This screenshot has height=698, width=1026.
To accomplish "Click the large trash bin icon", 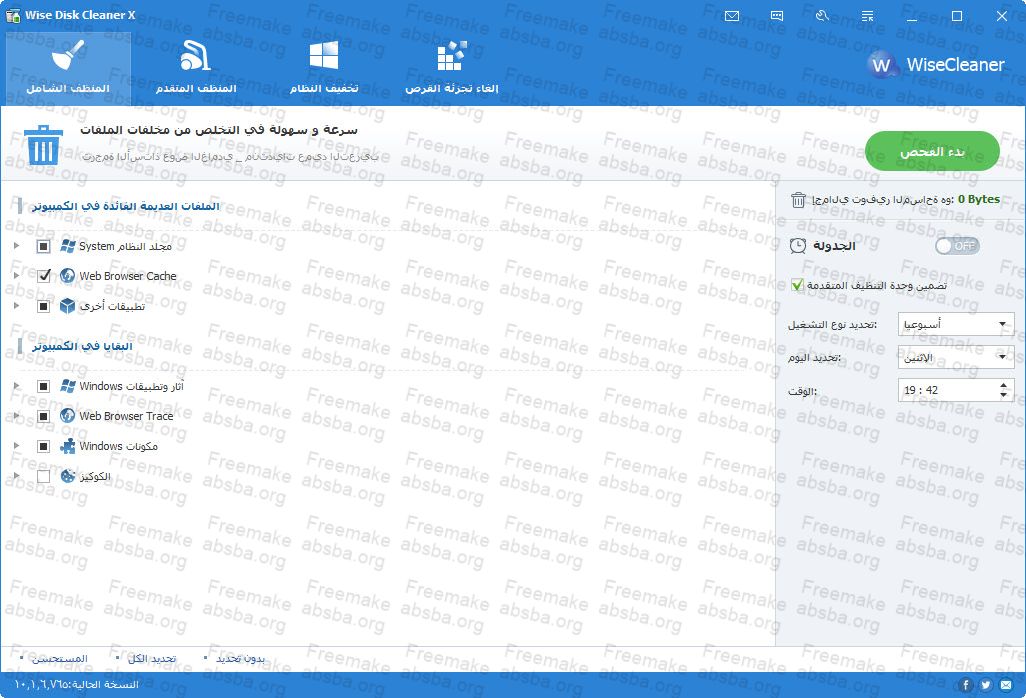I will [43, 145].
